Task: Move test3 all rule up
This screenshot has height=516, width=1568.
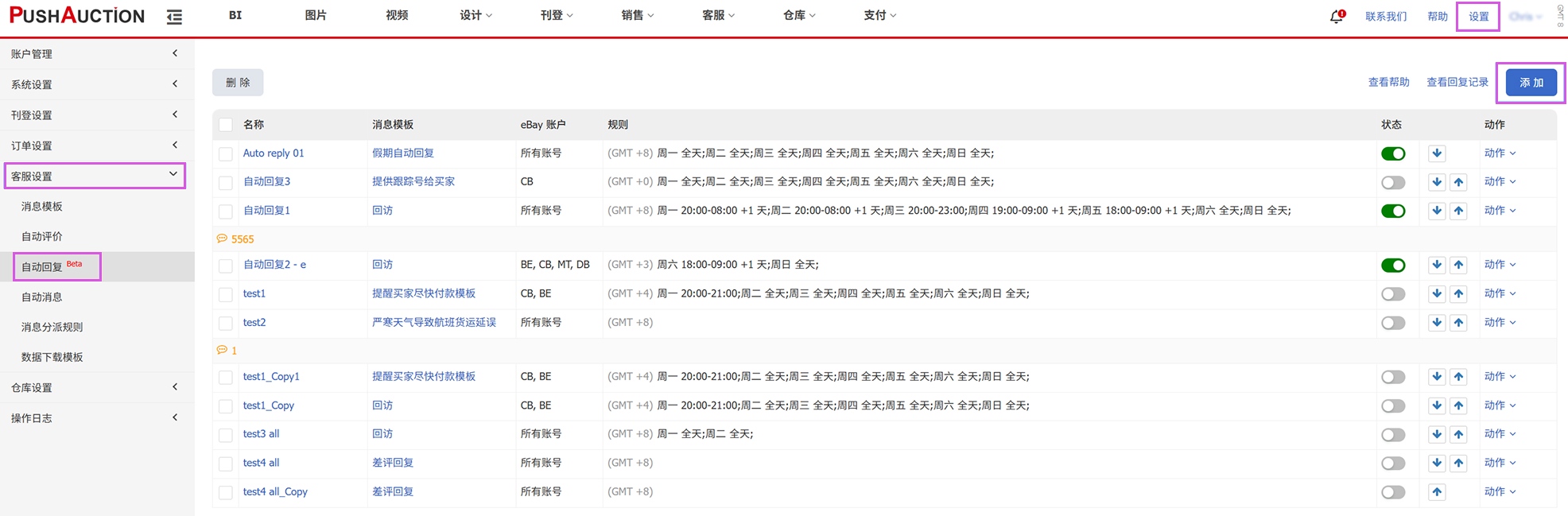Action: (1458, 435)
